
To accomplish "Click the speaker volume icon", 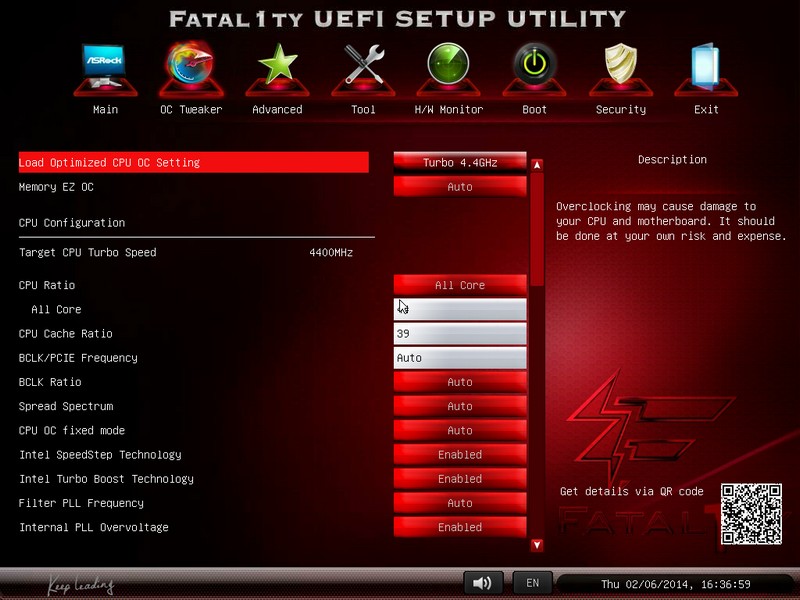I will tap(483, 583).
